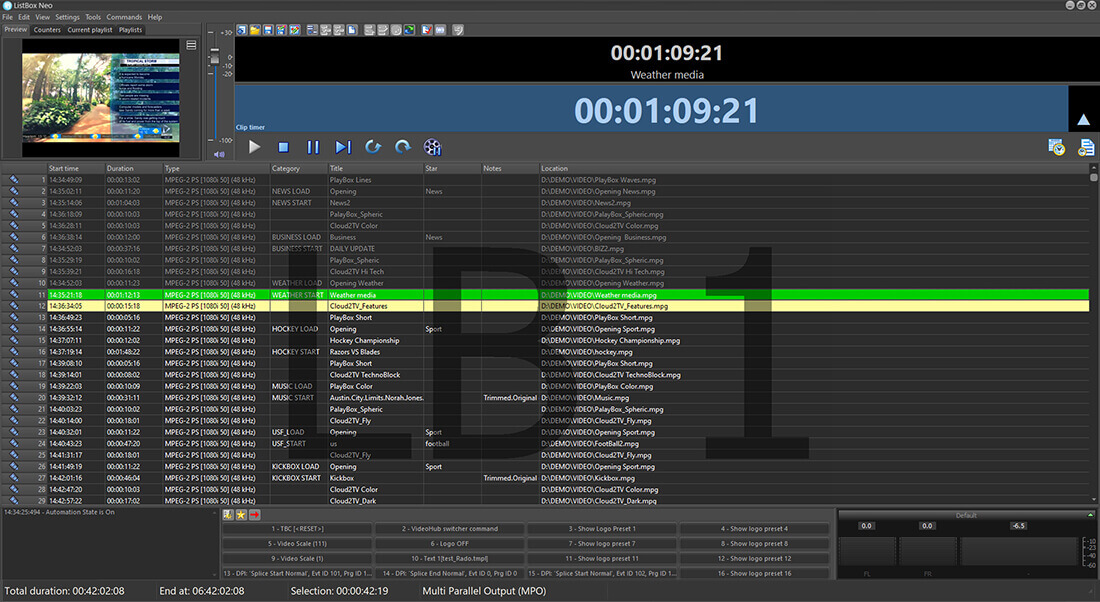
Task: Click the last grayed toolbar icon
Action: (x=457, y=30)
